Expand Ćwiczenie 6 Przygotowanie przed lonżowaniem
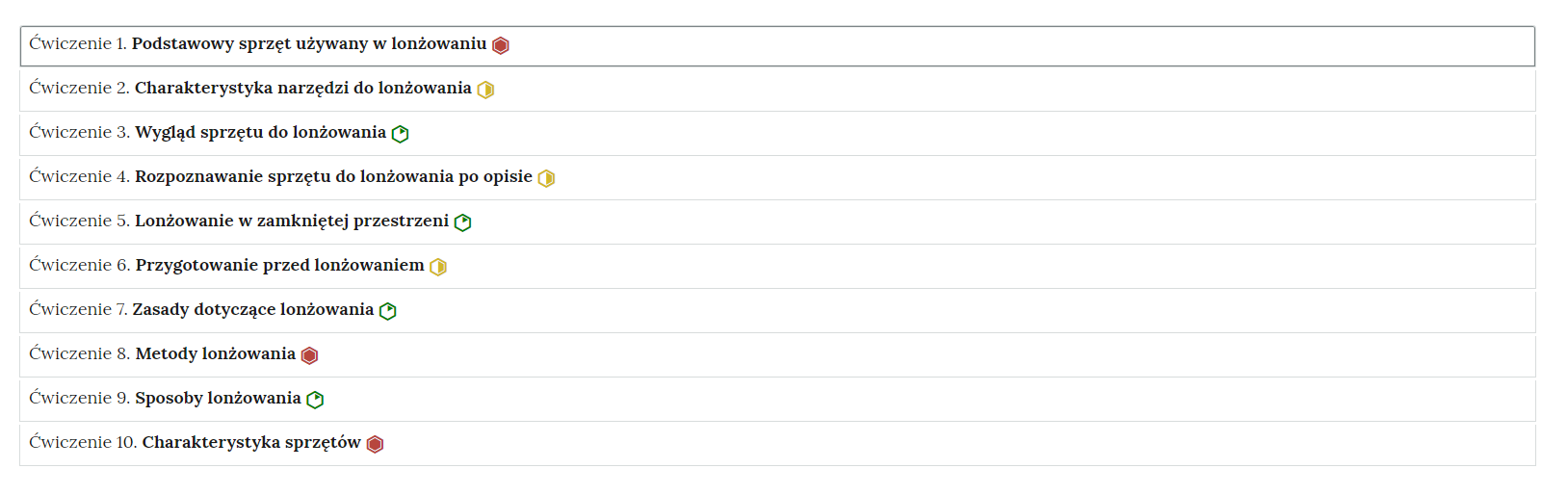 [x=279, y=266]
